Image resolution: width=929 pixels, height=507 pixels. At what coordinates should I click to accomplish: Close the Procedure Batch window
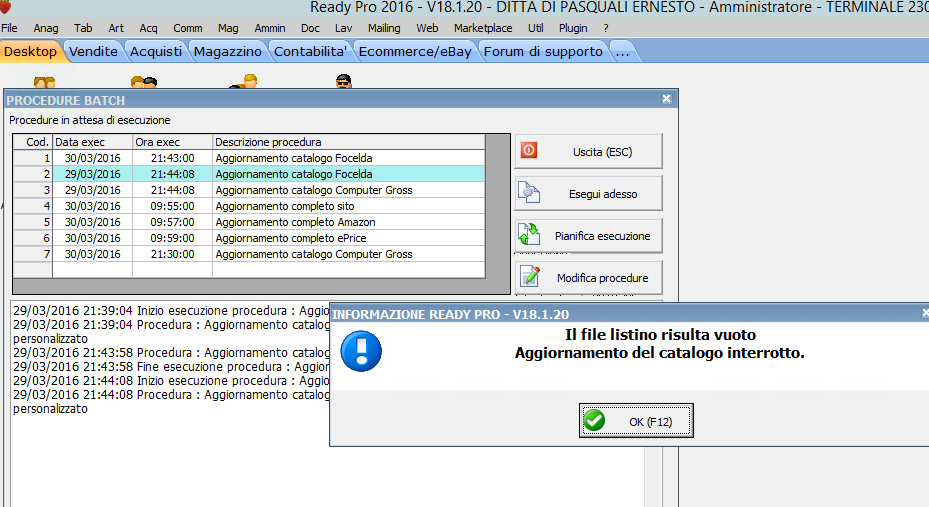(x=667, y=99)
